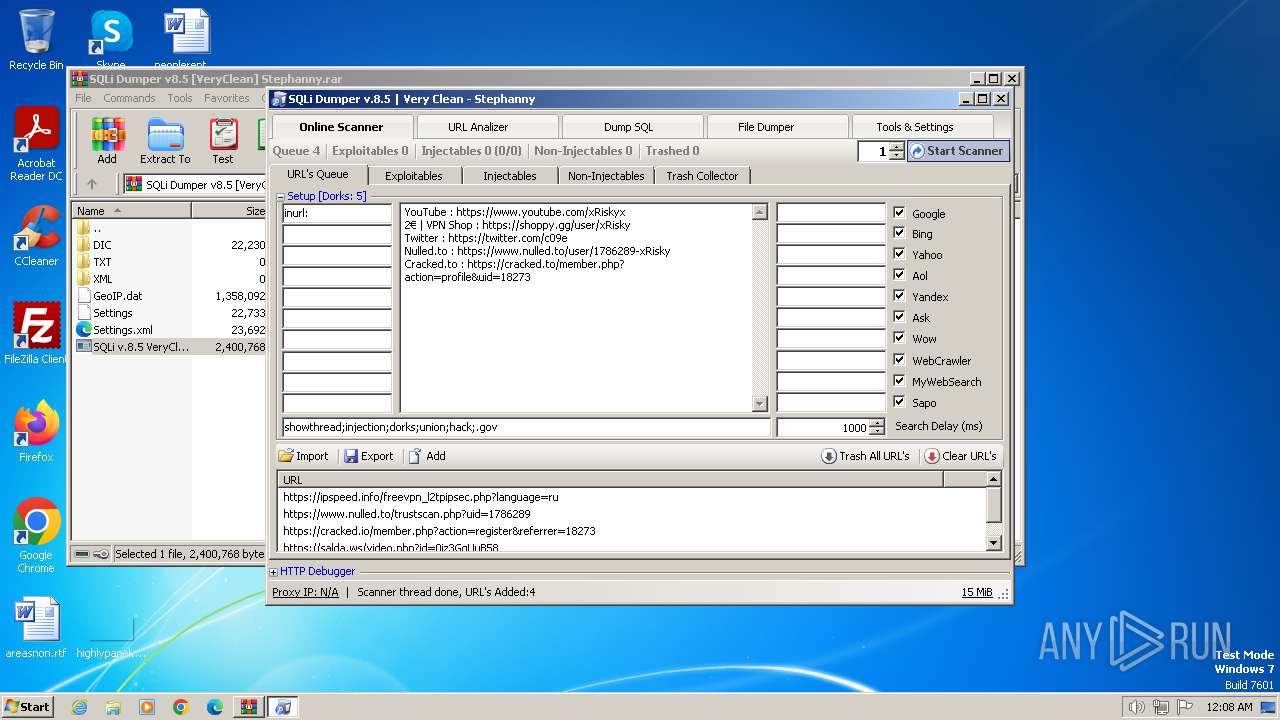Click the Test icon in WinRAR toolbar
The height and width of the screenshot is (720, 1280).
[223, 141]
